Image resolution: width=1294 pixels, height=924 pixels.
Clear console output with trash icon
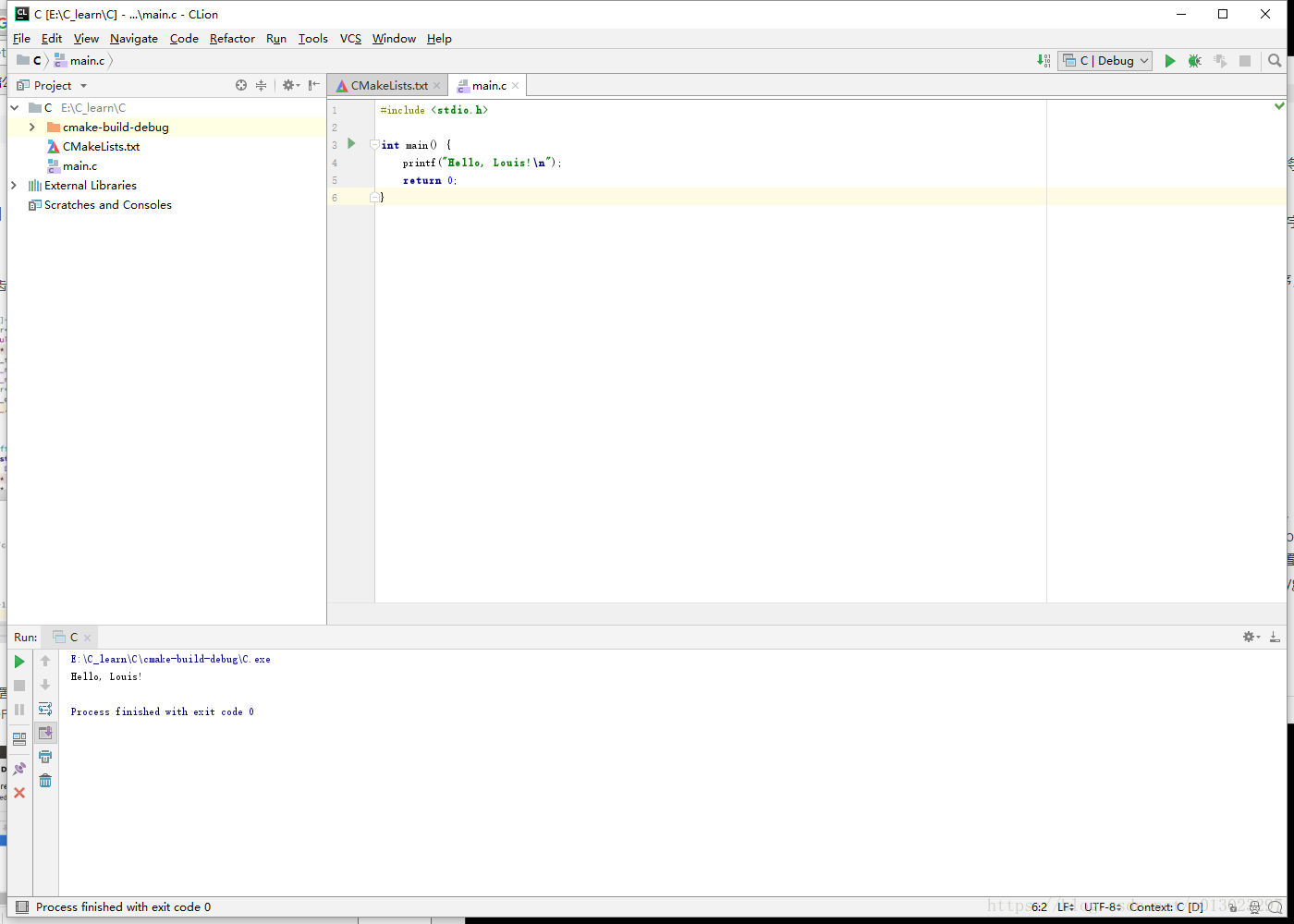pos(45,781)
